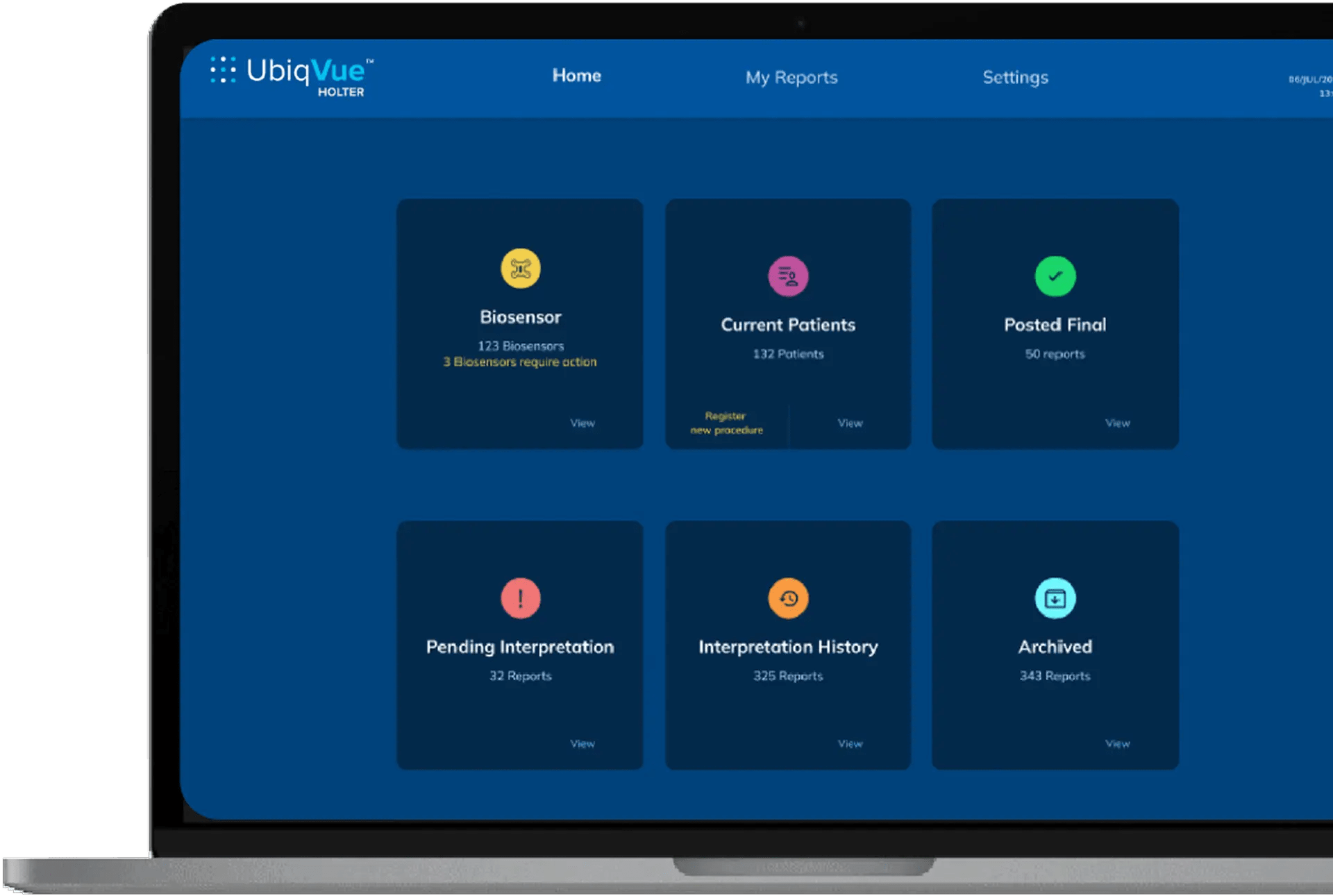
Task: Click '3 Biosensors require action' warning text
Action: click(520, 362)
